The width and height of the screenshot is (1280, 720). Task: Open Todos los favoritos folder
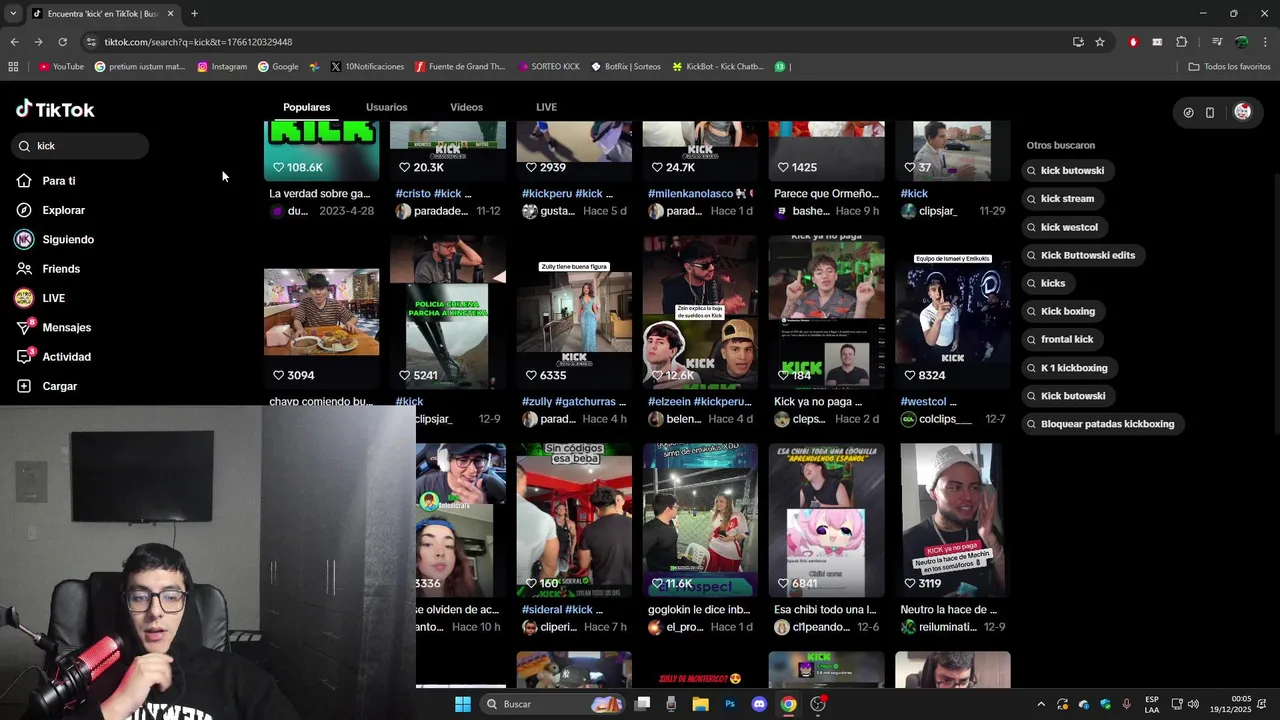pos(1230,67)
